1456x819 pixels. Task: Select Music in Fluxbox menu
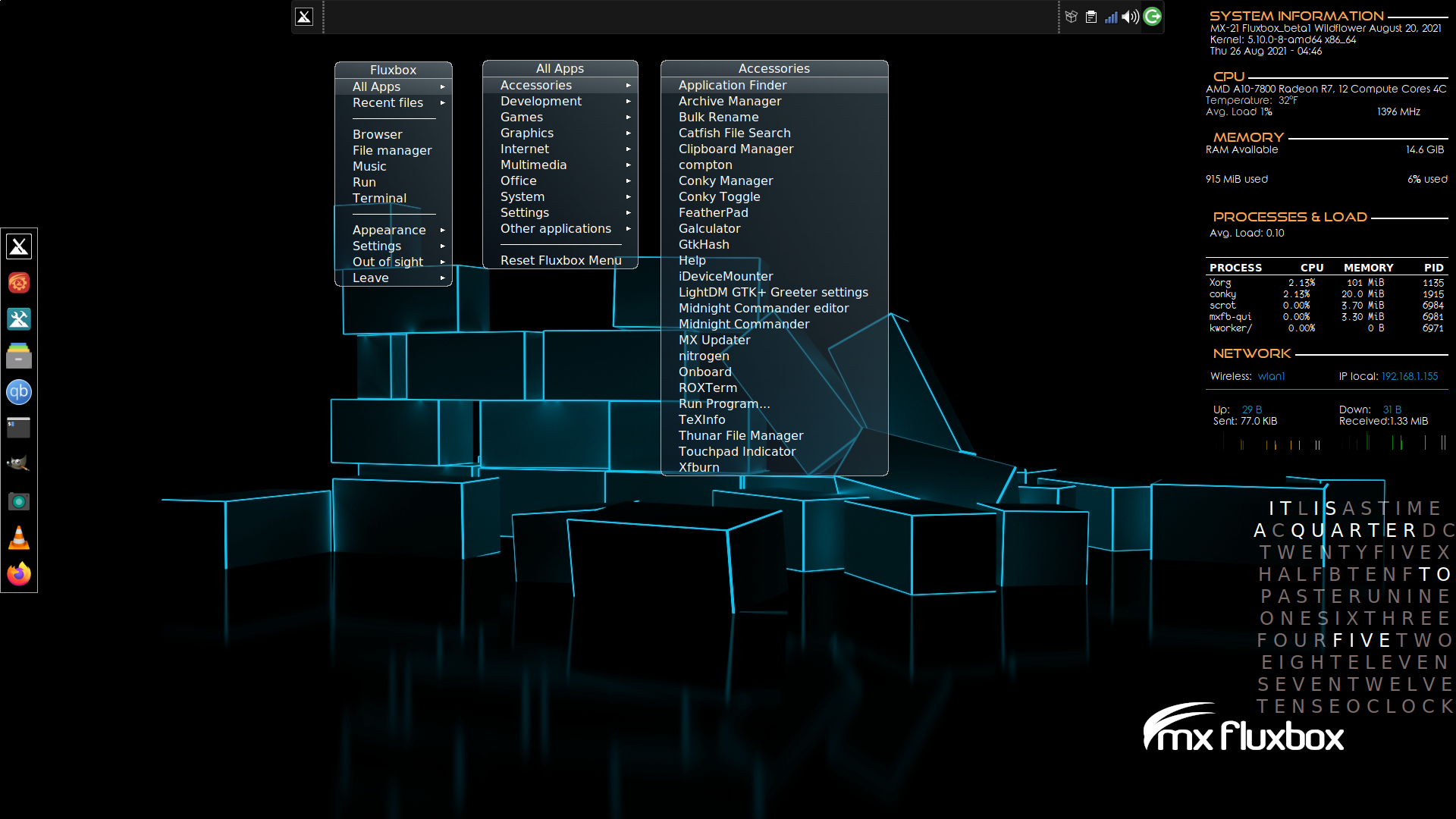pyautogui.click(x=393, y=167)
